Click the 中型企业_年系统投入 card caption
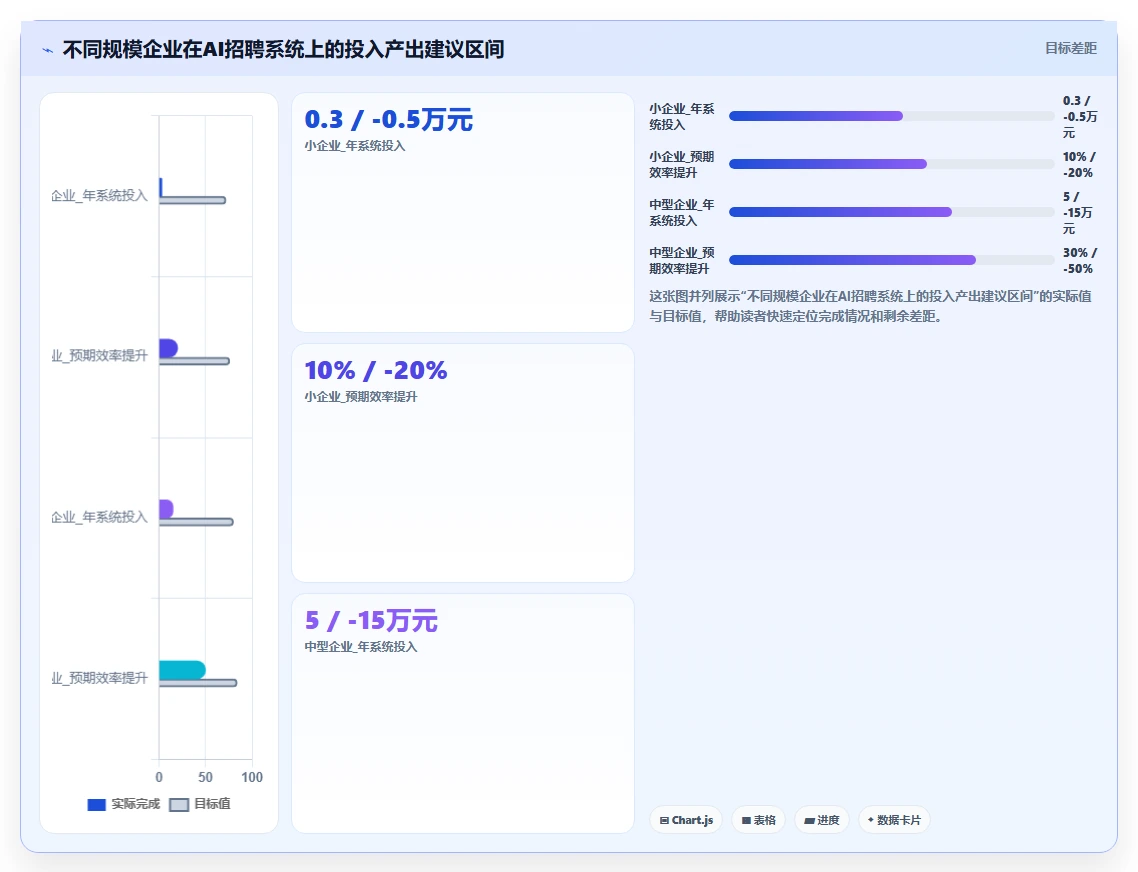1138x872 pixels. coord(361,647)
